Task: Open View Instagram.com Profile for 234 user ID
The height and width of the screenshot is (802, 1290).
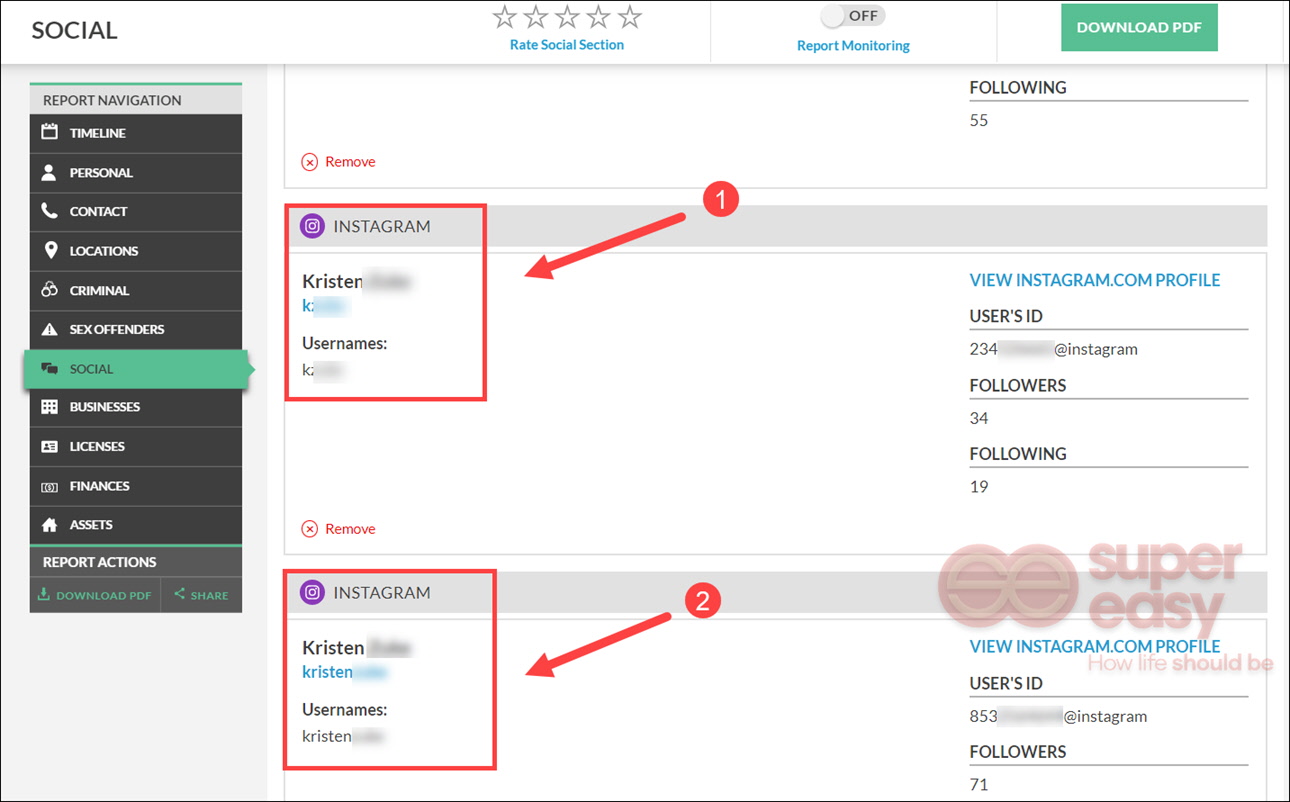Action: click(1095, 280)
